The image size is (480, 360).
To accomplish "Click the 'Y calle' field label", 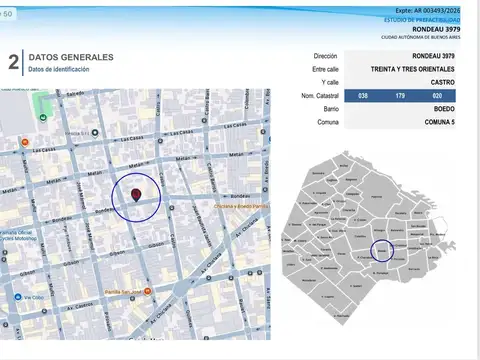I will point(330,82).
